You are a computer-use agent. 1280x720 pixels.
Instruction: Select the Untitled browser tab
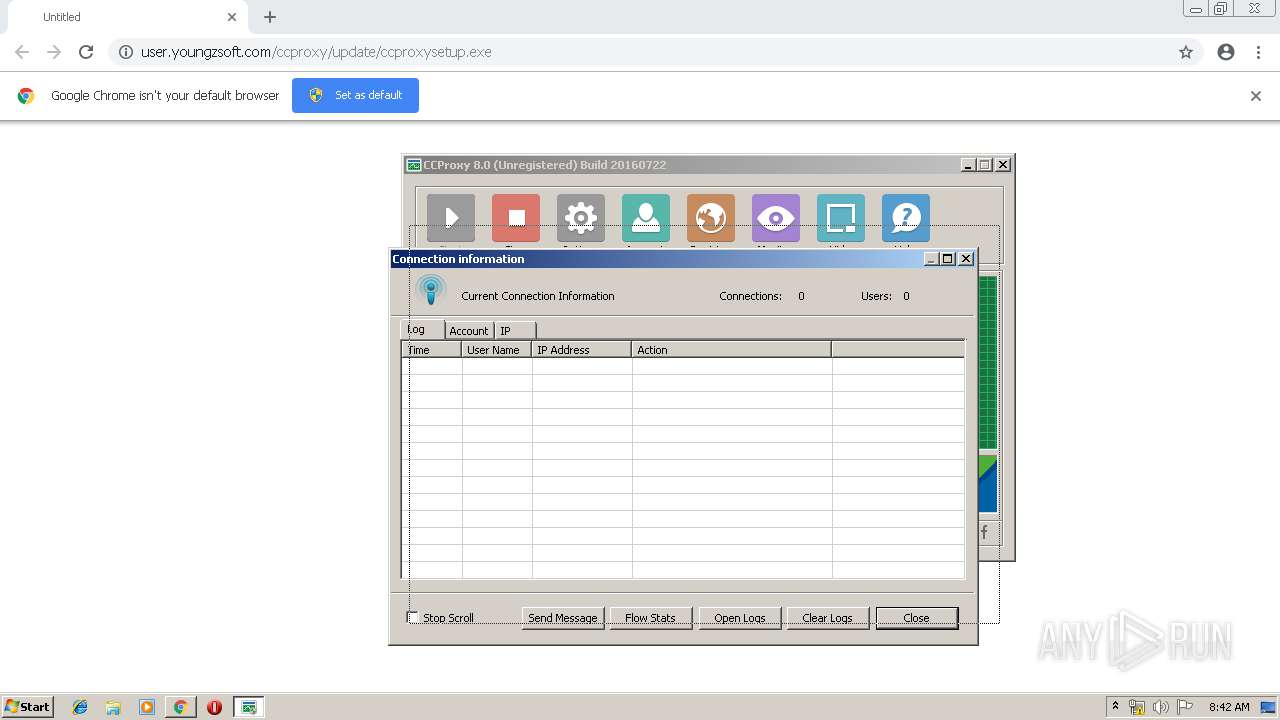tap(127, 17)
